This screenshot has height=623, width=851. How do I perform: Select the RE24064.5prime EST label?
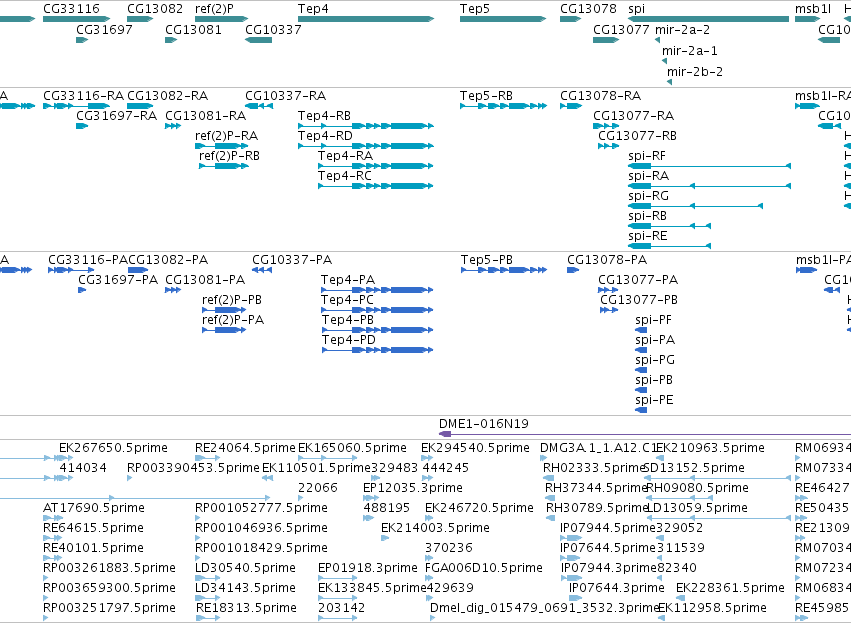tap(245, 448)
